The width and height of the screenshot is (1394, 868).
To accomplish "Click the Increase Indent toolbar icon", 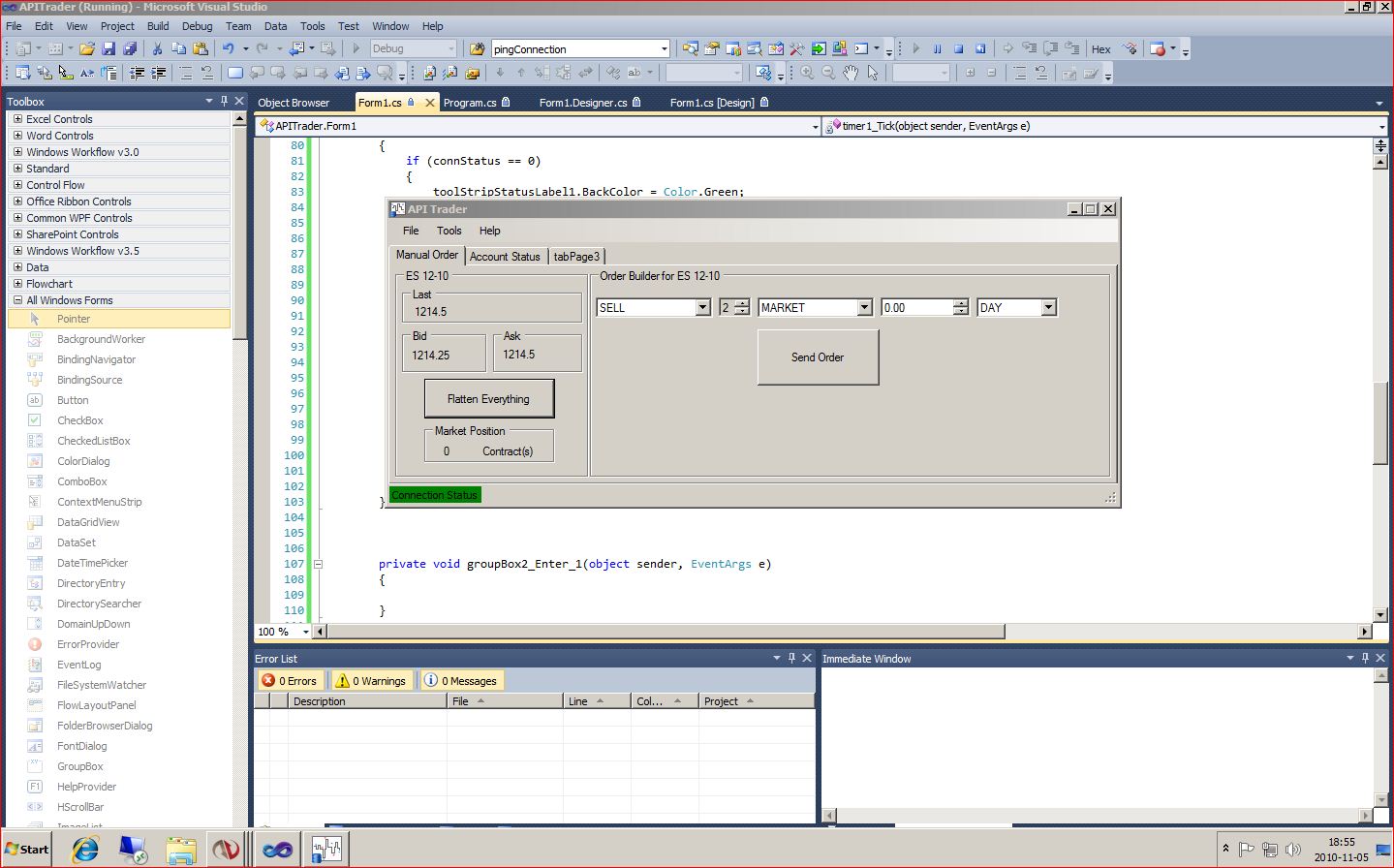I will [x=159, y=73].
